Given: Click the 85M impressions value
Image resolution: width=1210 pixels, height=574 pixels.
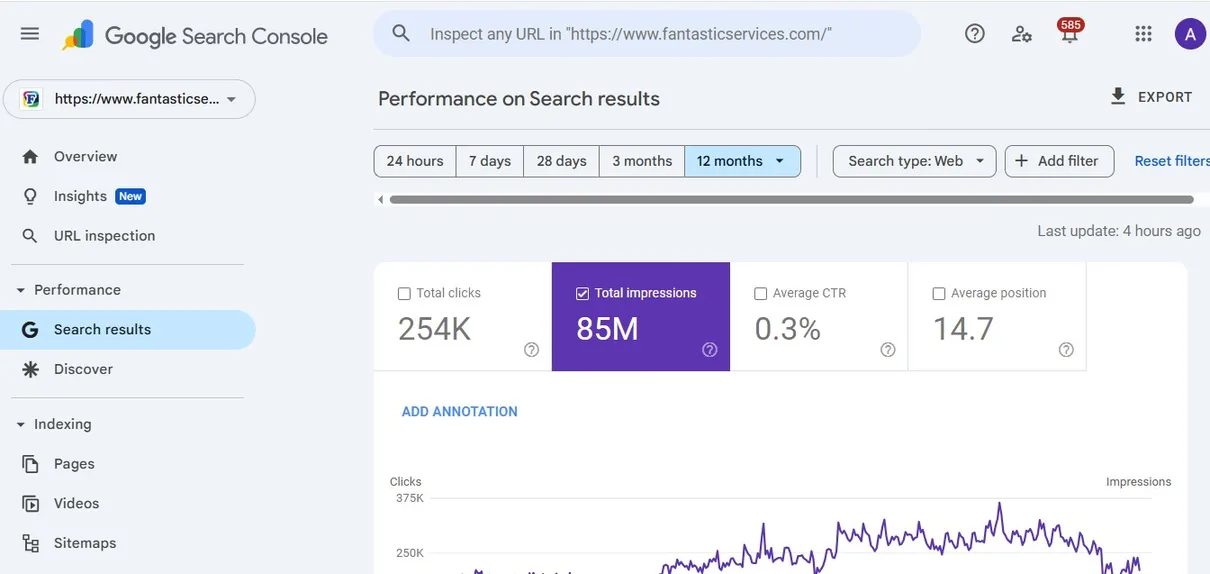Looking at the screenshot, I should tap(607, 329).
